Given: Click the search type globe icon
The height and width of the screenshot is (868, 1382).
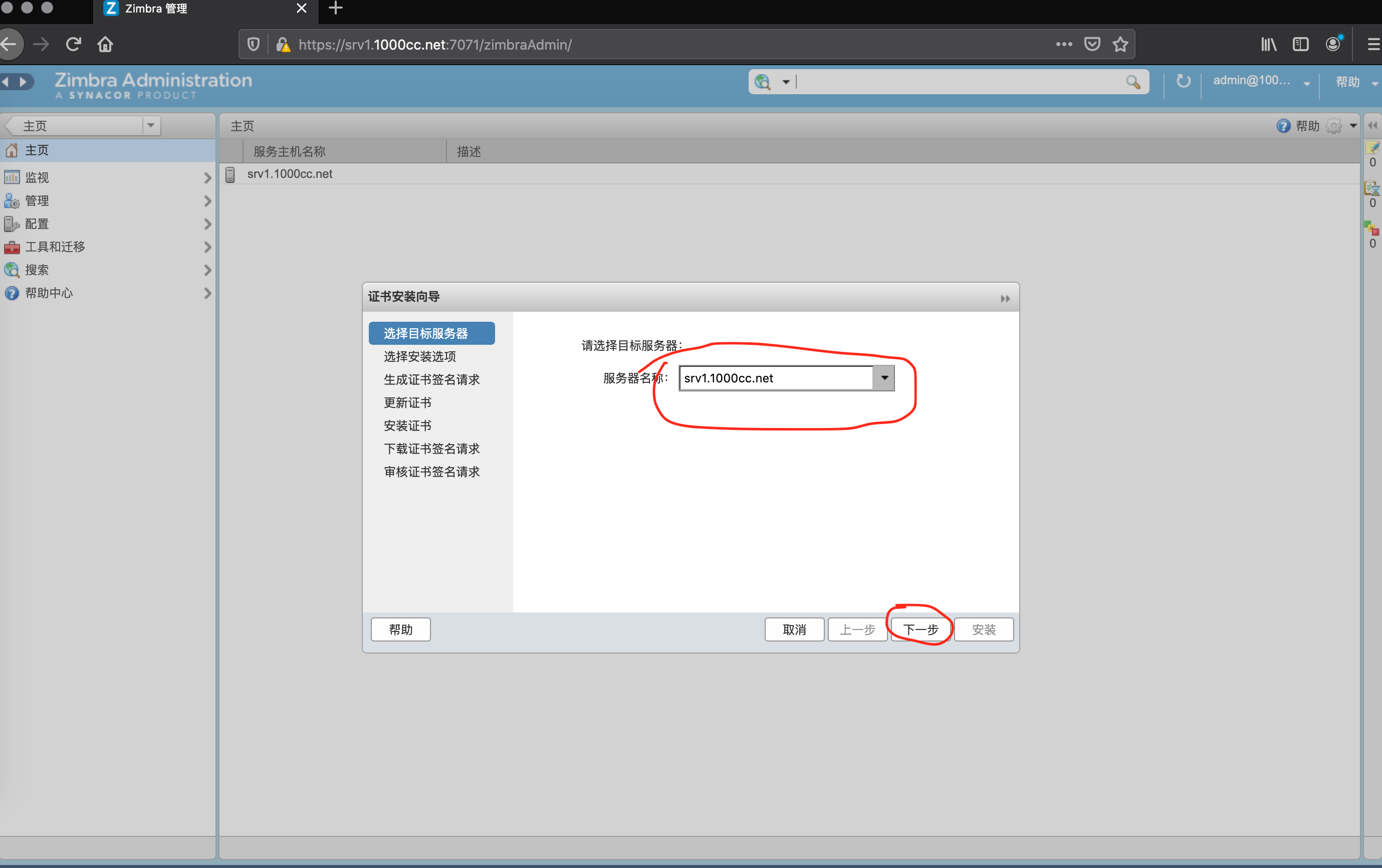Looking at the screenshot, I should pyautogui.click(x=763, y=82).
